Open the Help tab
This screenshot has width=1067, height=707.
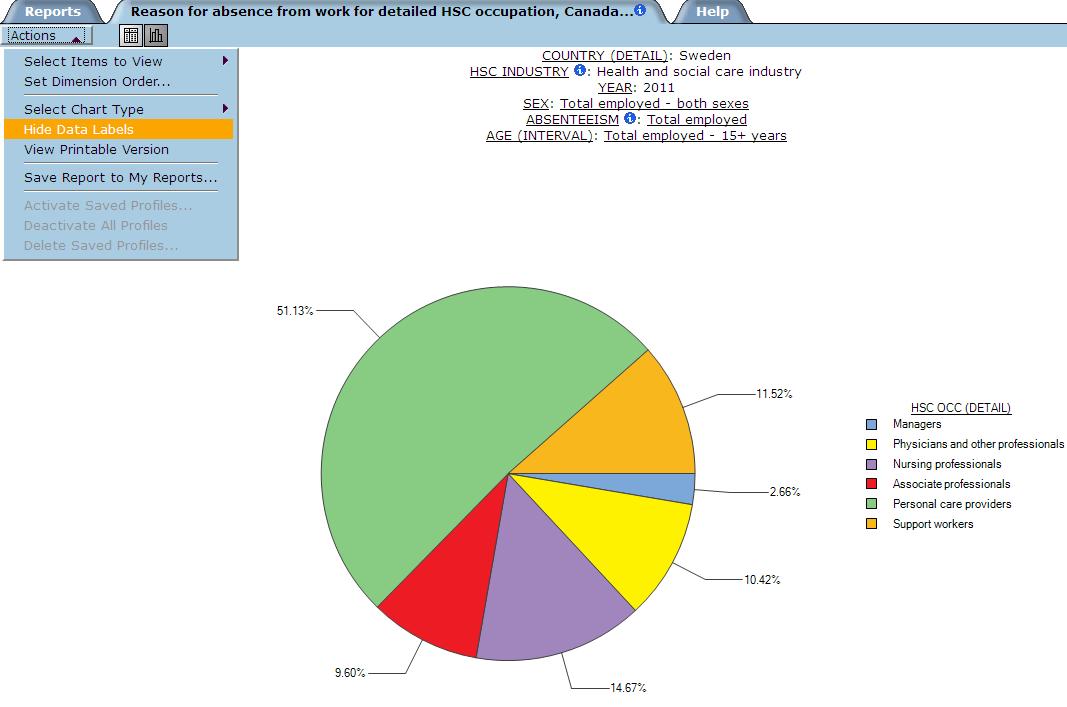click(712, 12)
